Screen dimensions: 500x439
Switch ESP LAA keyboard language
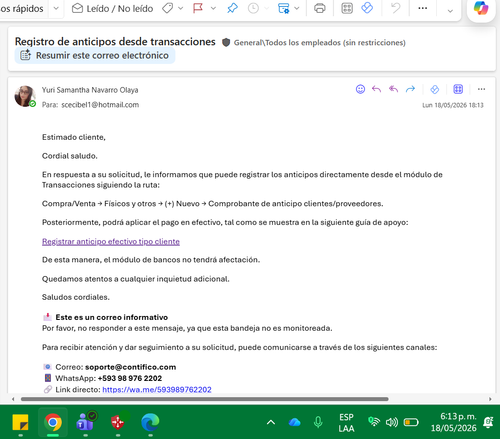click(346, 423)
